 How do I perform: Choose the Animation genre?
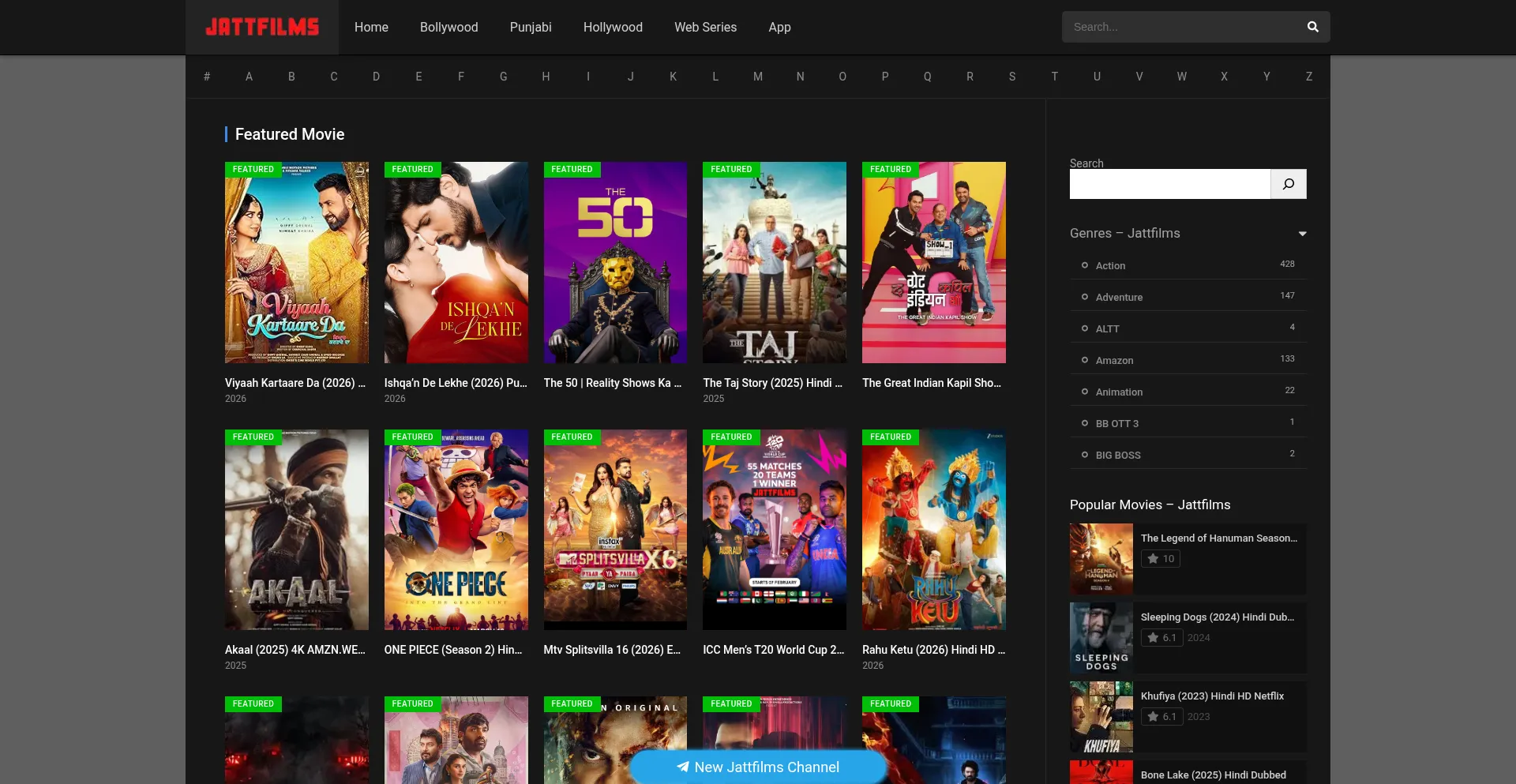1119,392
